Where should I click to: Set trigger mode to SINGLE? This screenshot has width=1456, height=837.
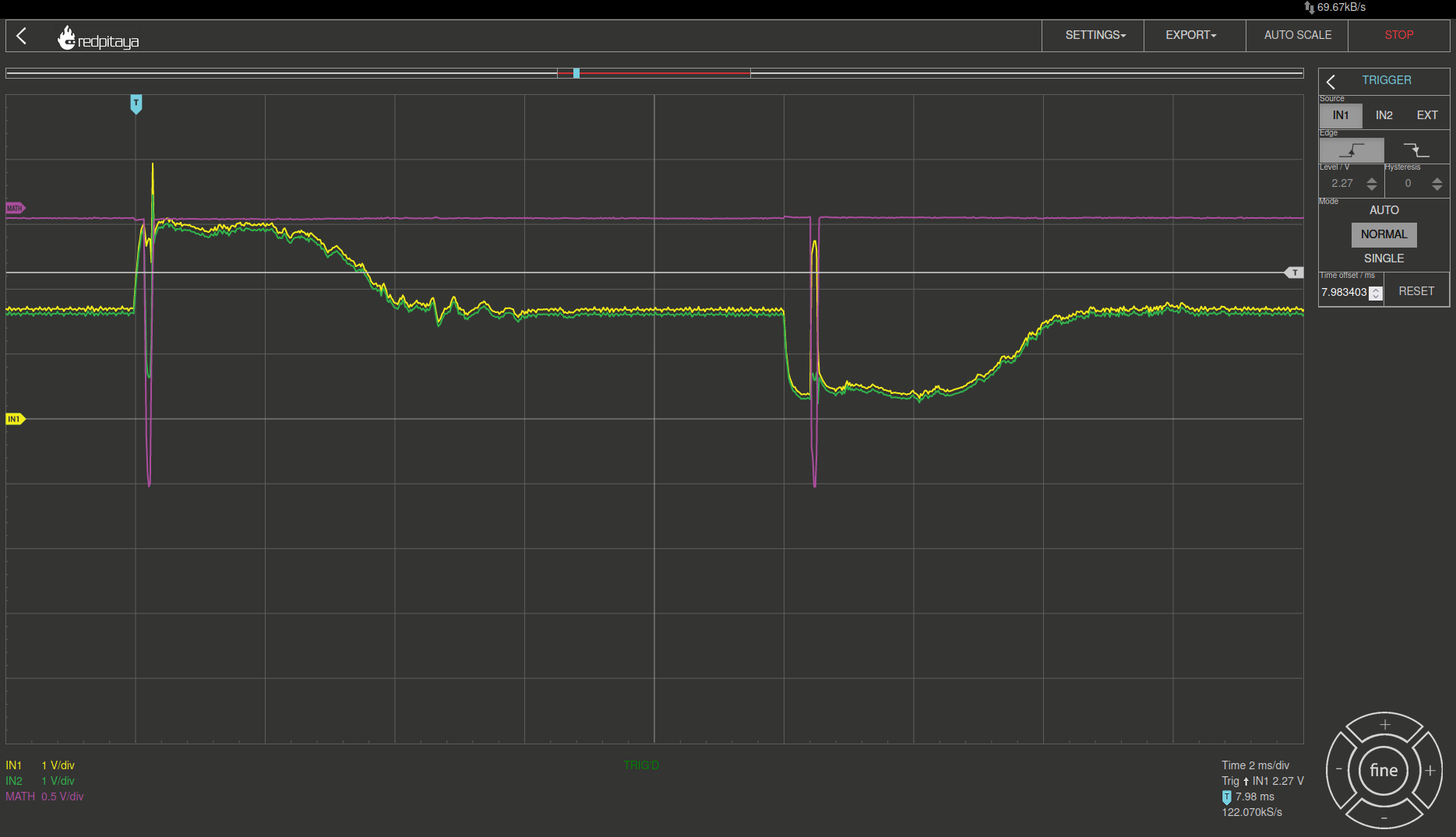point(1384,258)
